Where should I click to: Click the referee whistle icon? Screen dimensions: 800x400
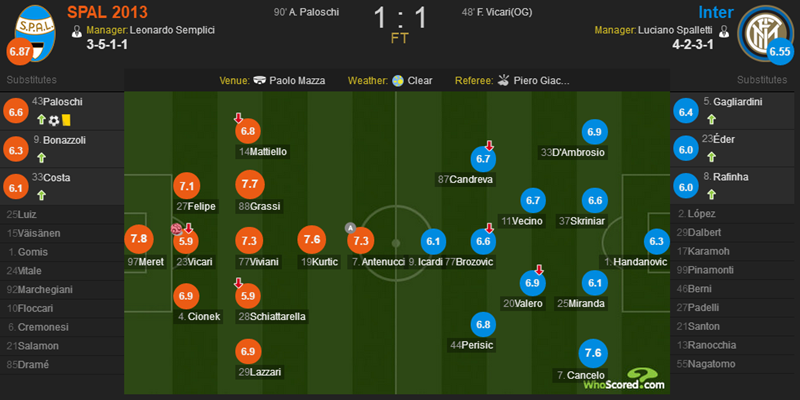pyautogui.click(x=504, y=80)
